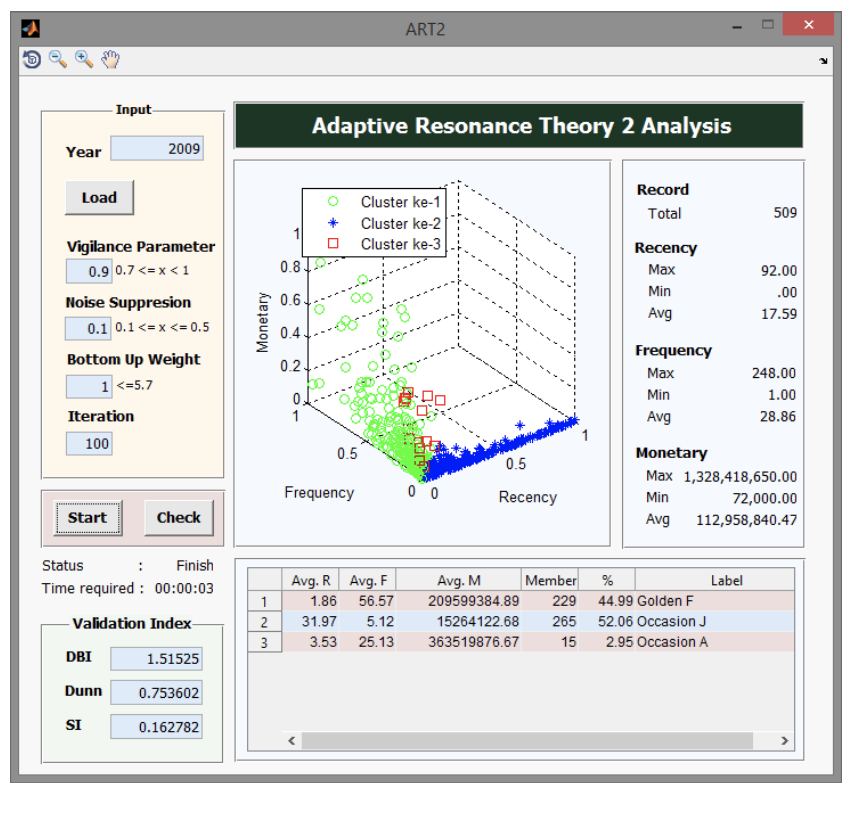This screenshot has width=858, height=818.
Task: Click the undock arrow at toolbar right
Action: pos(823,62)
